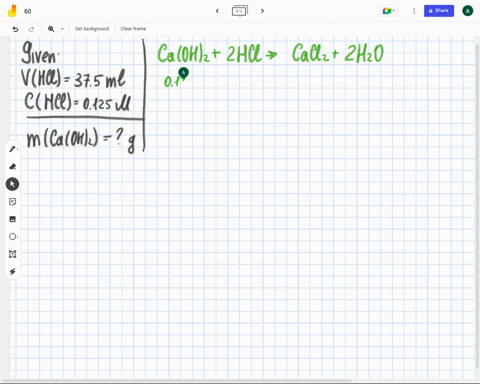This screenshot has height=384, width=480.
Task: Select the Pen tool
Action: [x=13, y=149]
